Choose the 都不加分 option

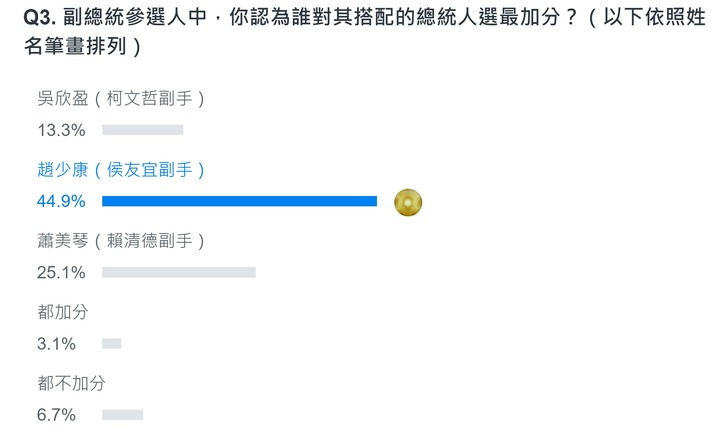[71, 383]
